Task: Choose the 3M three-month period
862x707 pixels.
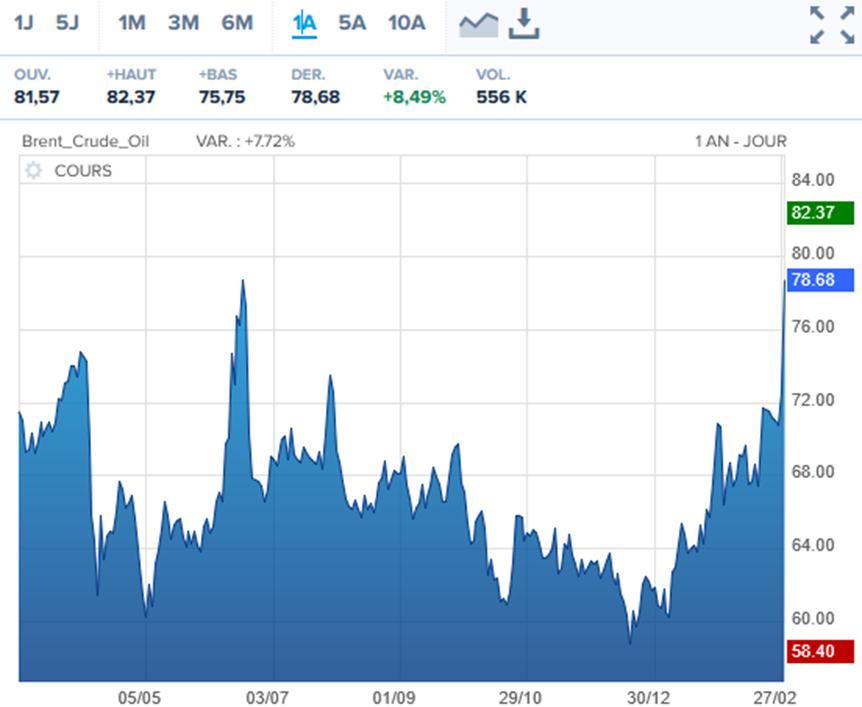Action: coord(183,23)
